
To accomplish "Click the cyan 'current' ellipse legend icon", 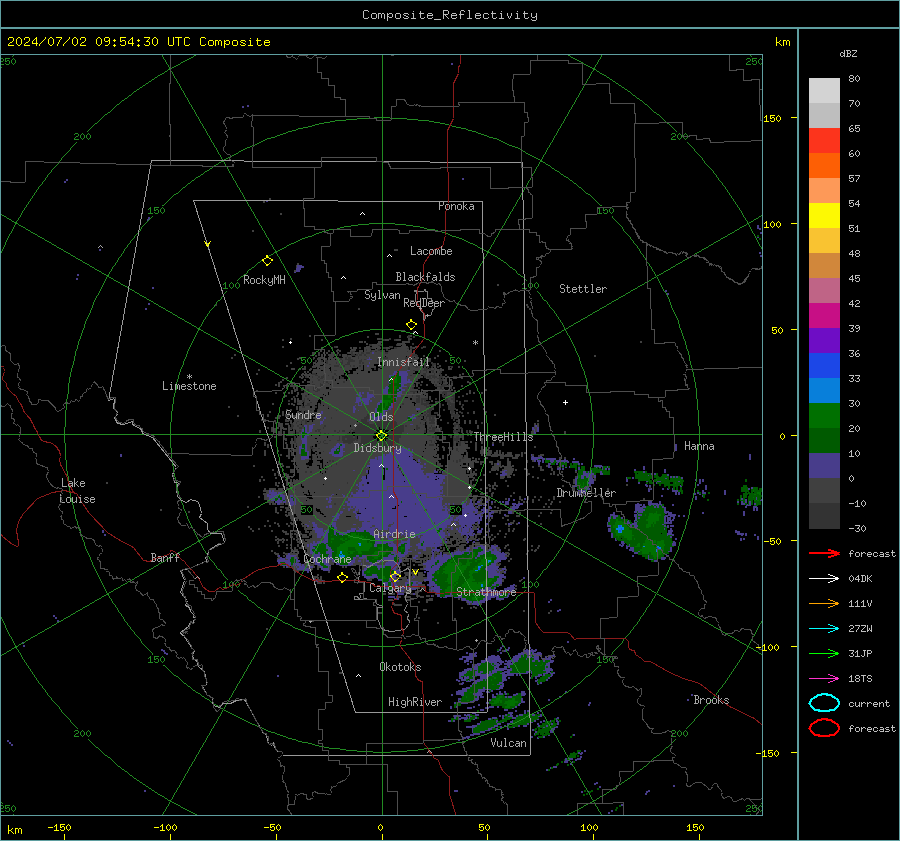I will click(824, 703).
